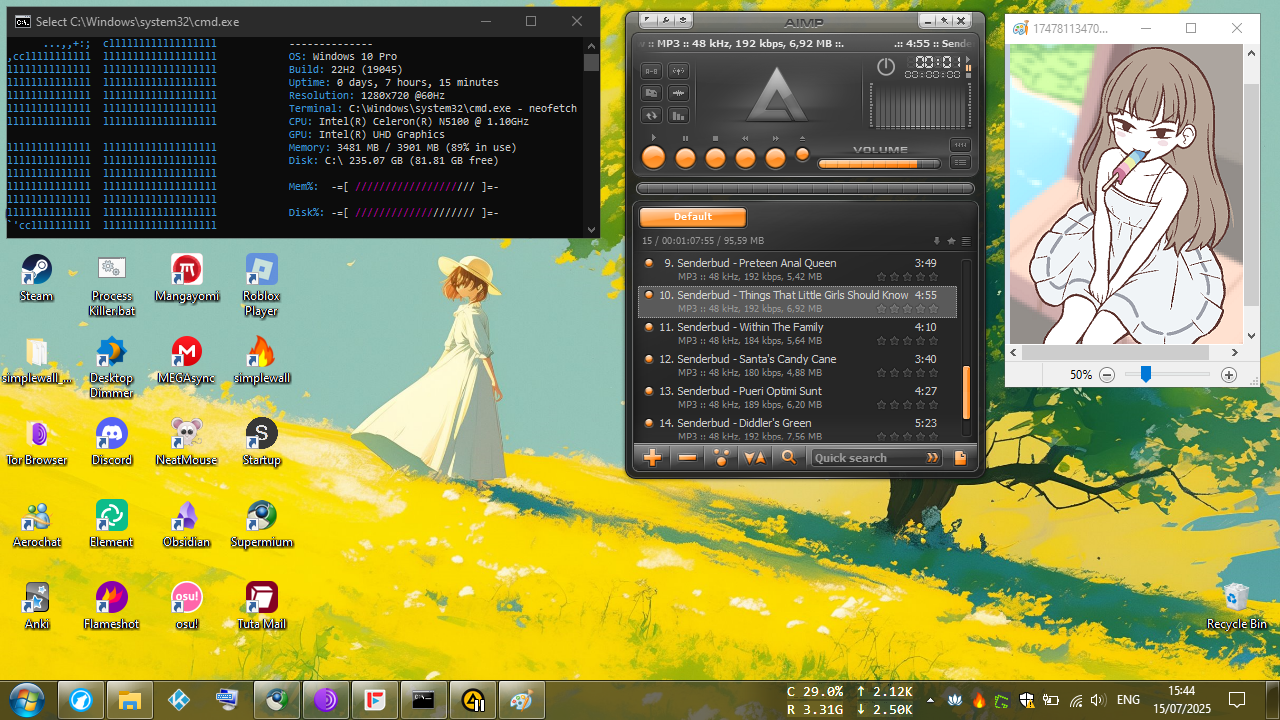The height and width of the screenshot is (720, 1280).
Task: Click the AIMP track seek bar
Action: point(805,188)
